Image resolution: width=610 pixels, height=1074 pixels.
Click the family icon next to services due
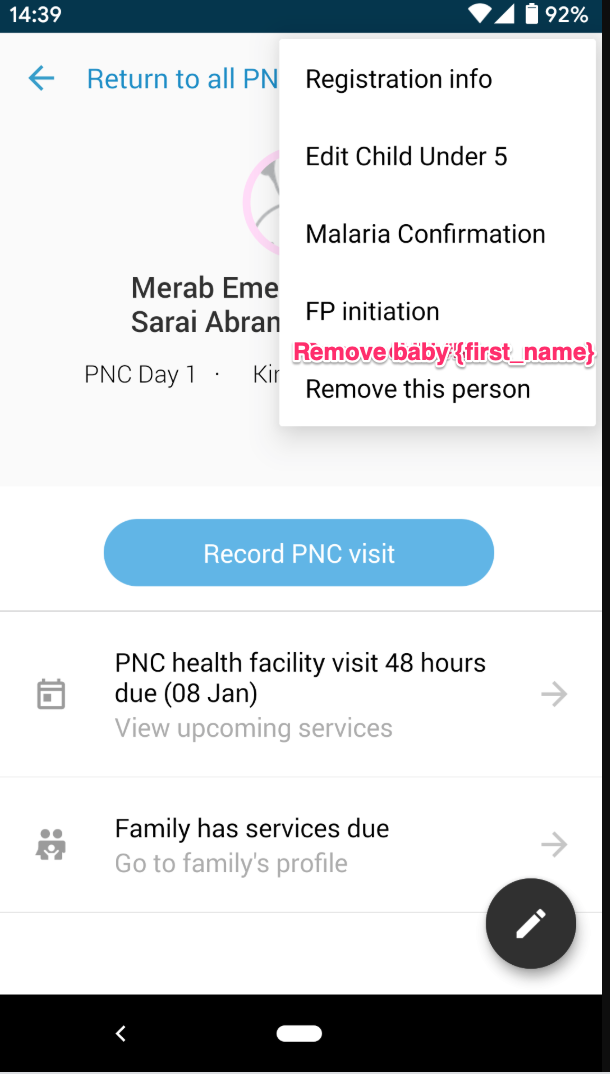pyautogui.click(x=50, y=844)
